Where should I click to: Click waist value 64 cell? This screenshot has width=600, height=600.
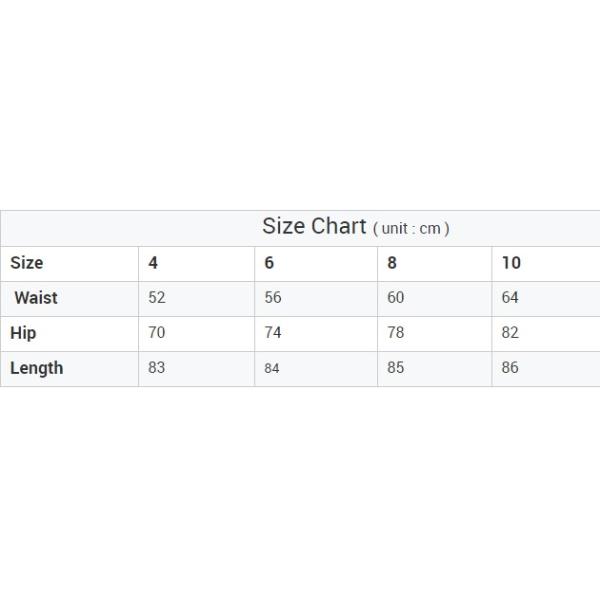pyautogui.click(x=510, y=298)
